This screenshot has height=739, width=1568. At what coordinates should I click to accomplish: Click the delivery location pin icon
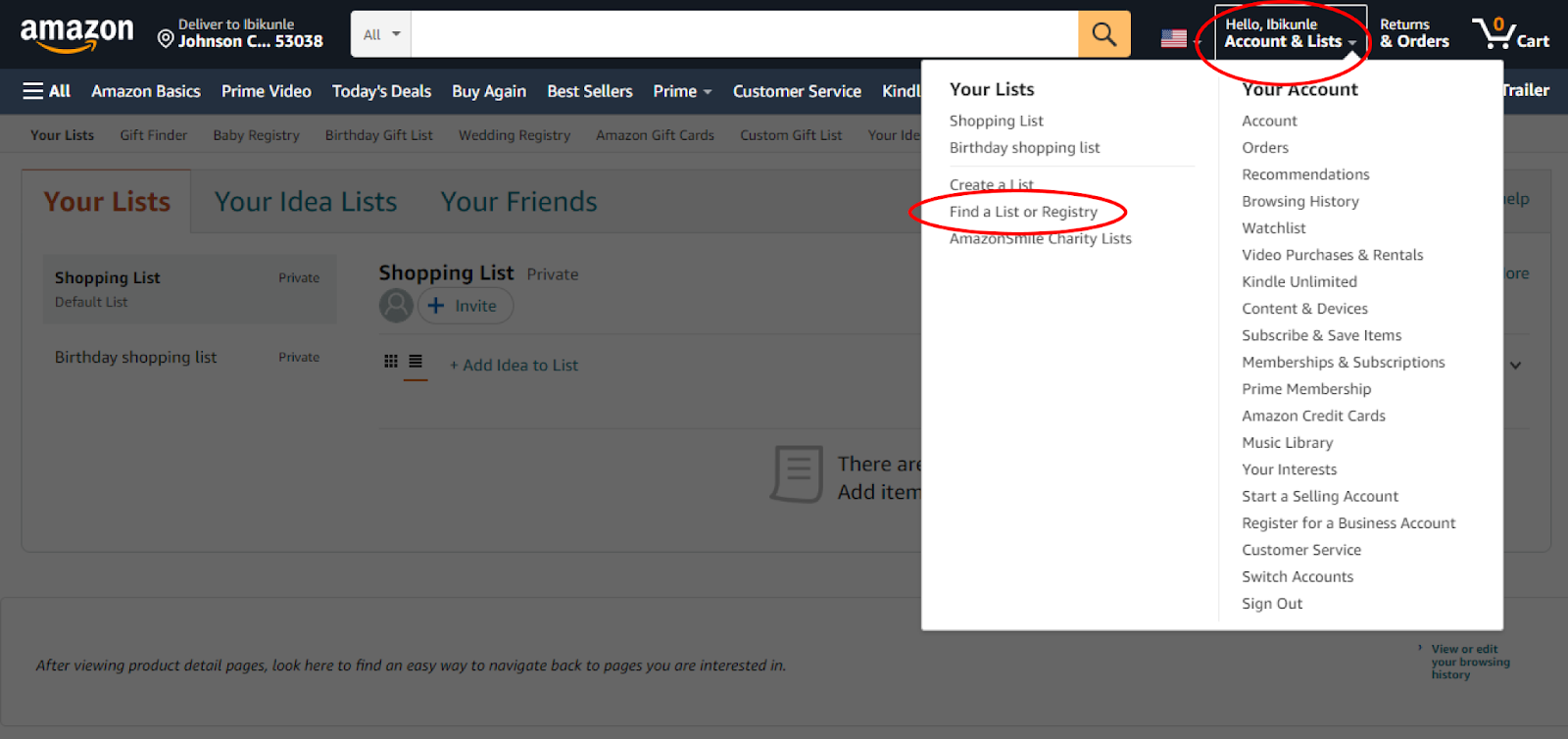pos(166,39)
